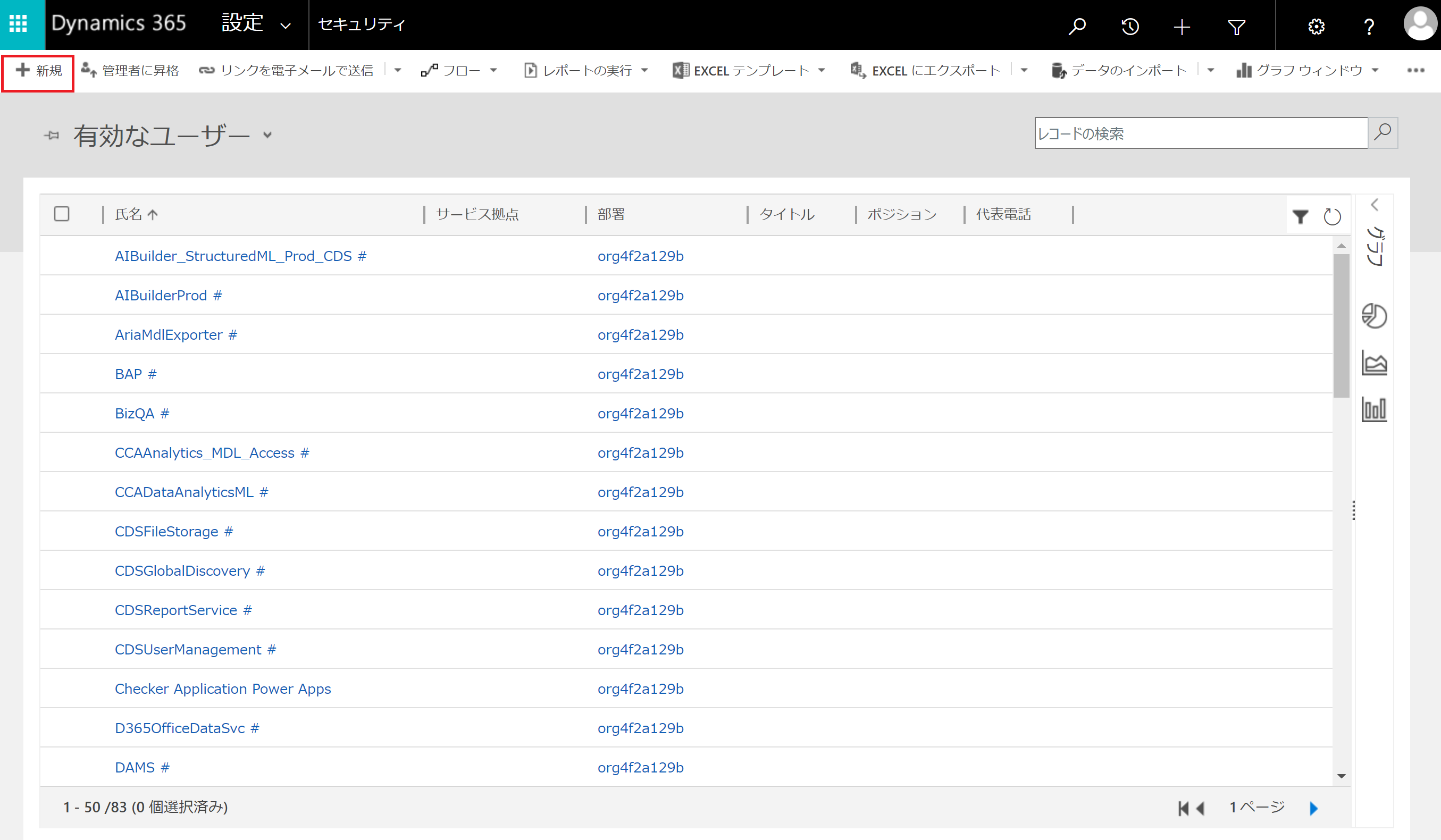Click the grid vertical scrollbar thumb
This screenshot has height=840, width=1441.
point(1342,326)
